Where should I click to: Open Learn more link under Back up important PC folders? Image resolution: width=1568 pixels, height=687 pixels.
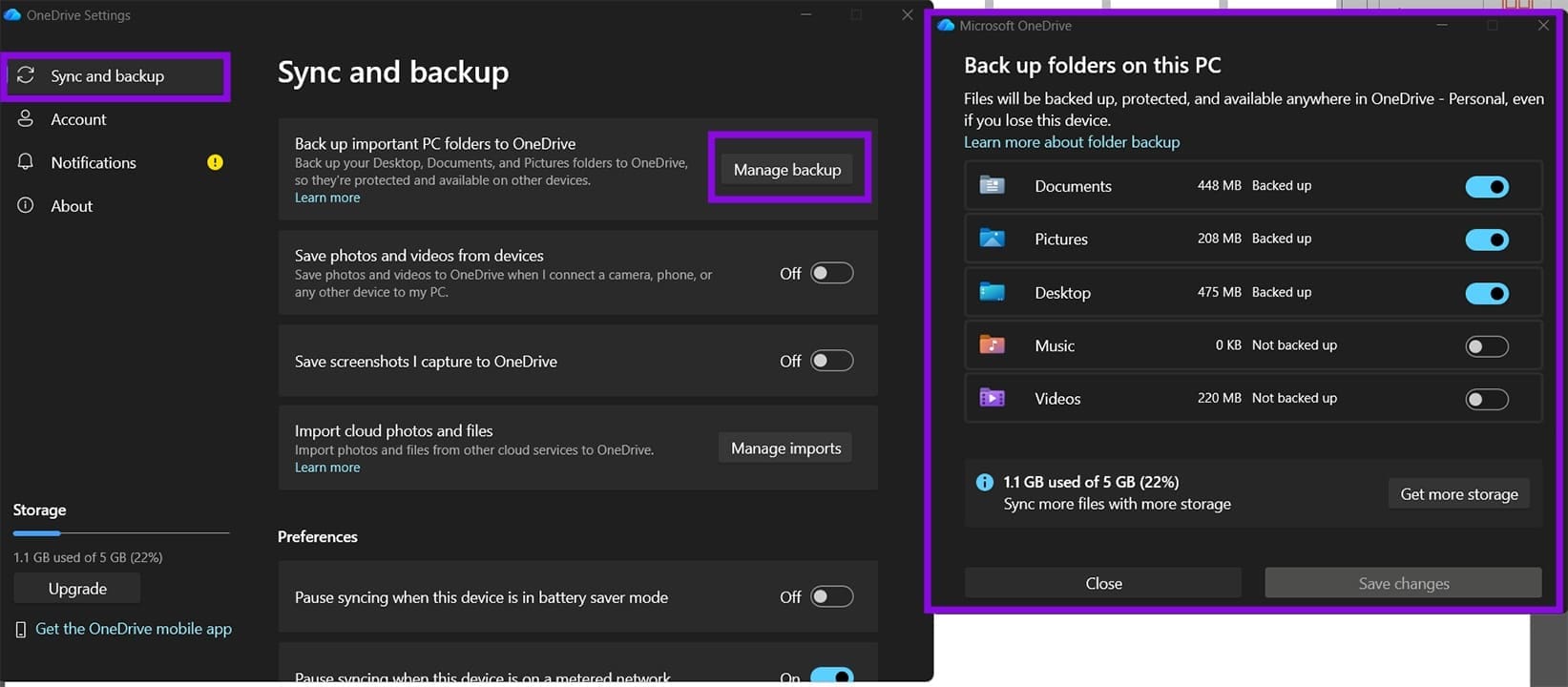pyautogui.click(x=327, y=198)
